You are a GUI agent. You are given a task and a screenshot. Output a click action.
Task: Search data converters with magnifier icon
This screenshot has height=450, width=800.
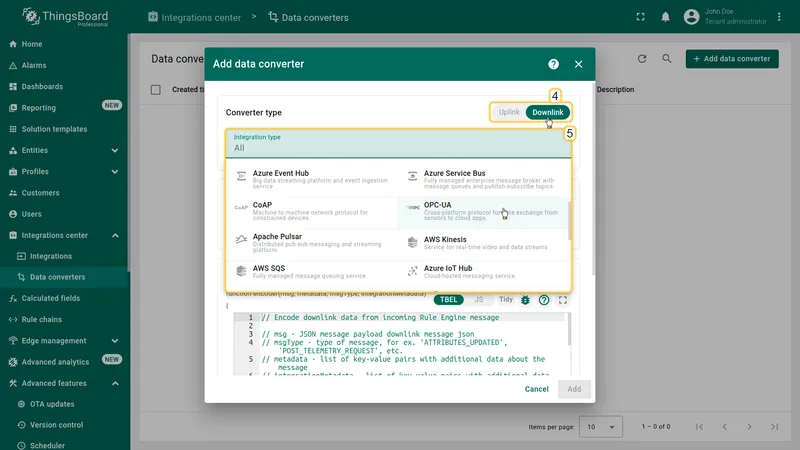[x=667, y=59]
